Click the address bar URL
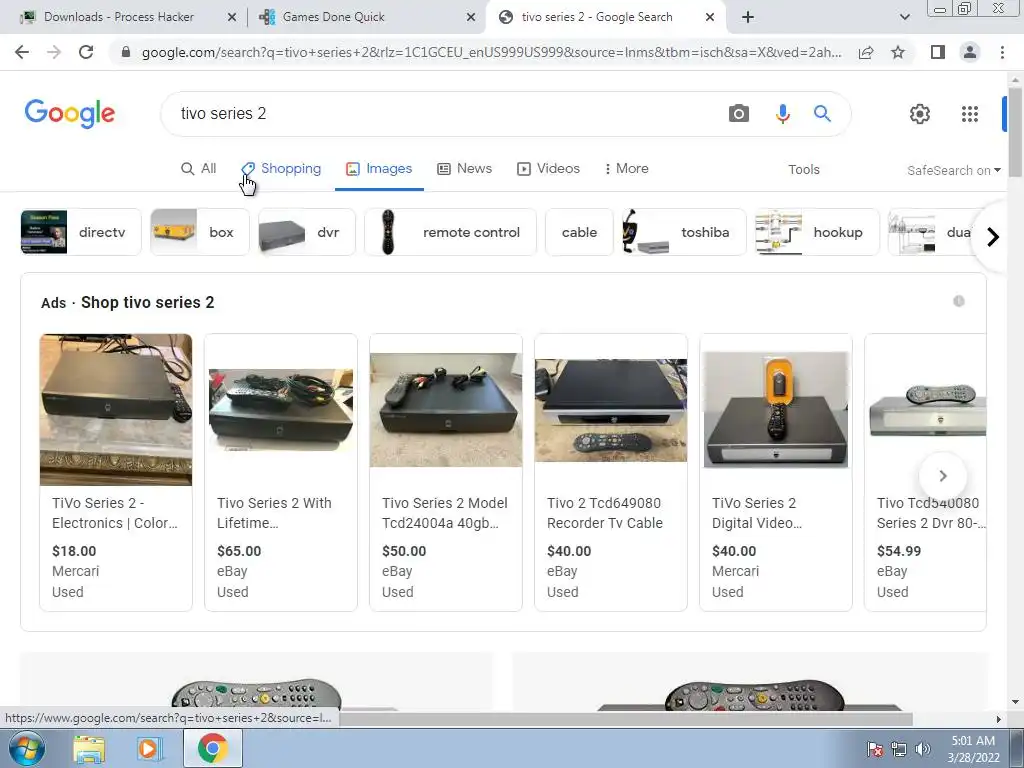The height and width of the screenshot is (768, 1024). click(491, 52)
